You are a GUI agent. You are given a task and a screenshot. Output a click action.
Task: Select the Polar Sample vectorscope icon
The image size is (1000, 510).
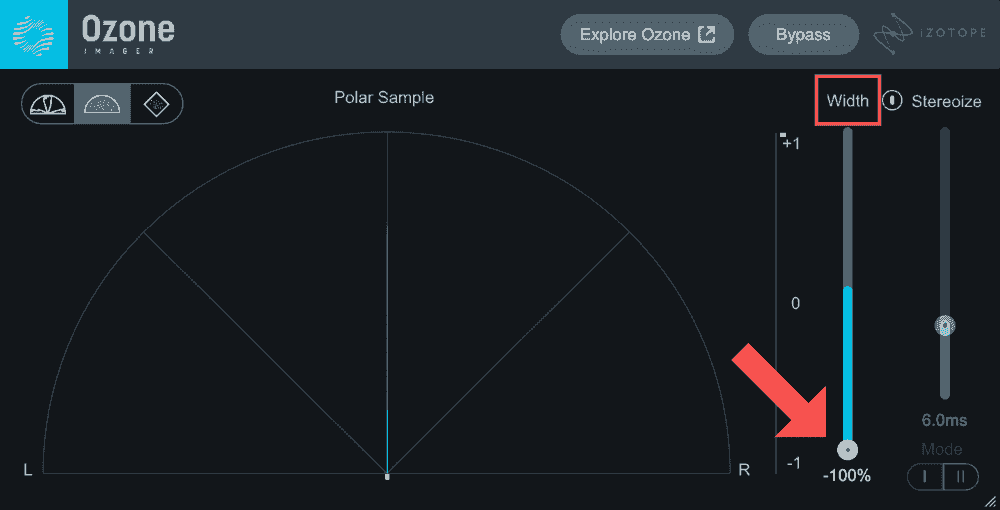click(102, 103)
